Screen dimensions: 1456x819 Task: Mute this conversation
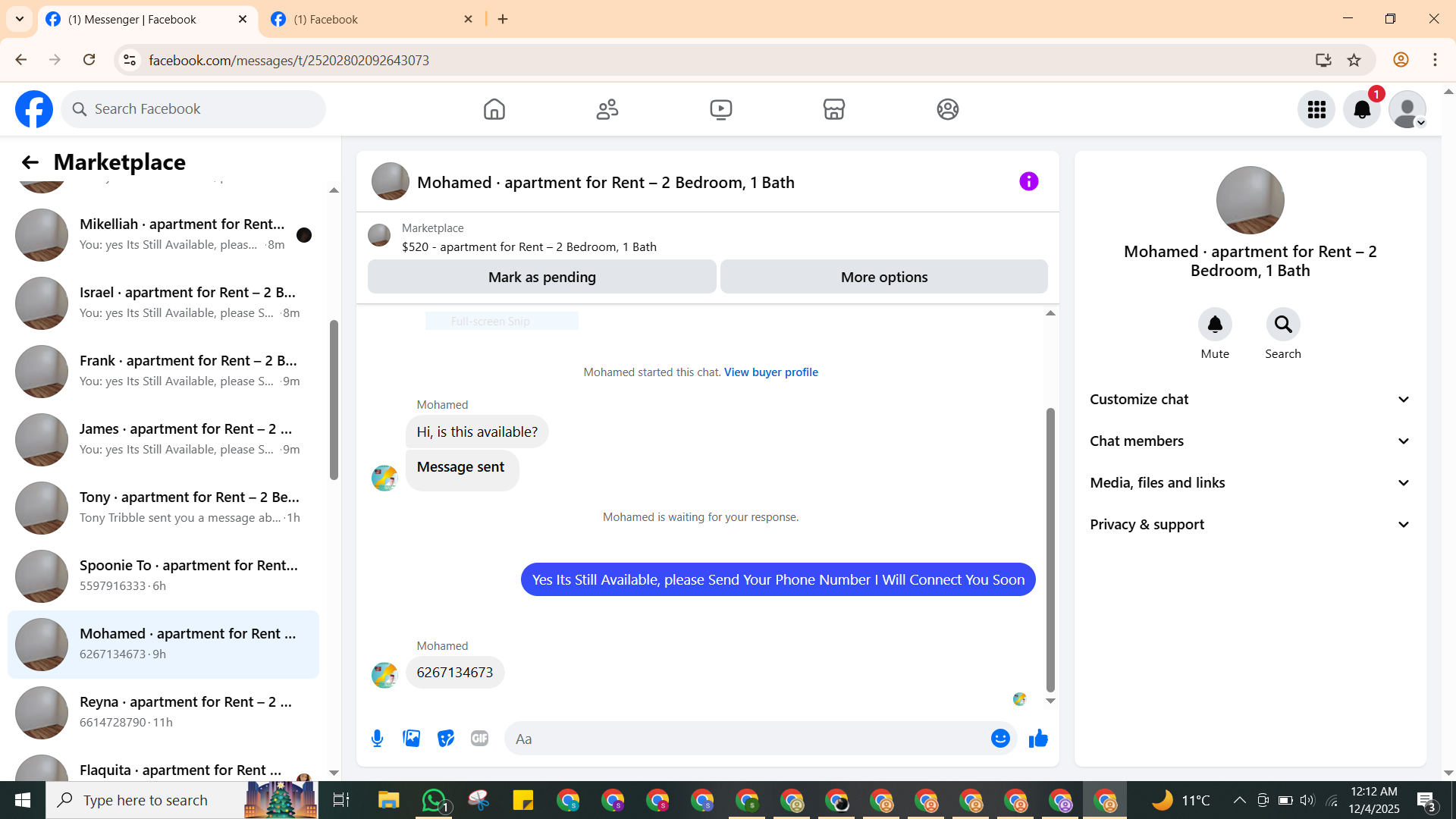1215,325
